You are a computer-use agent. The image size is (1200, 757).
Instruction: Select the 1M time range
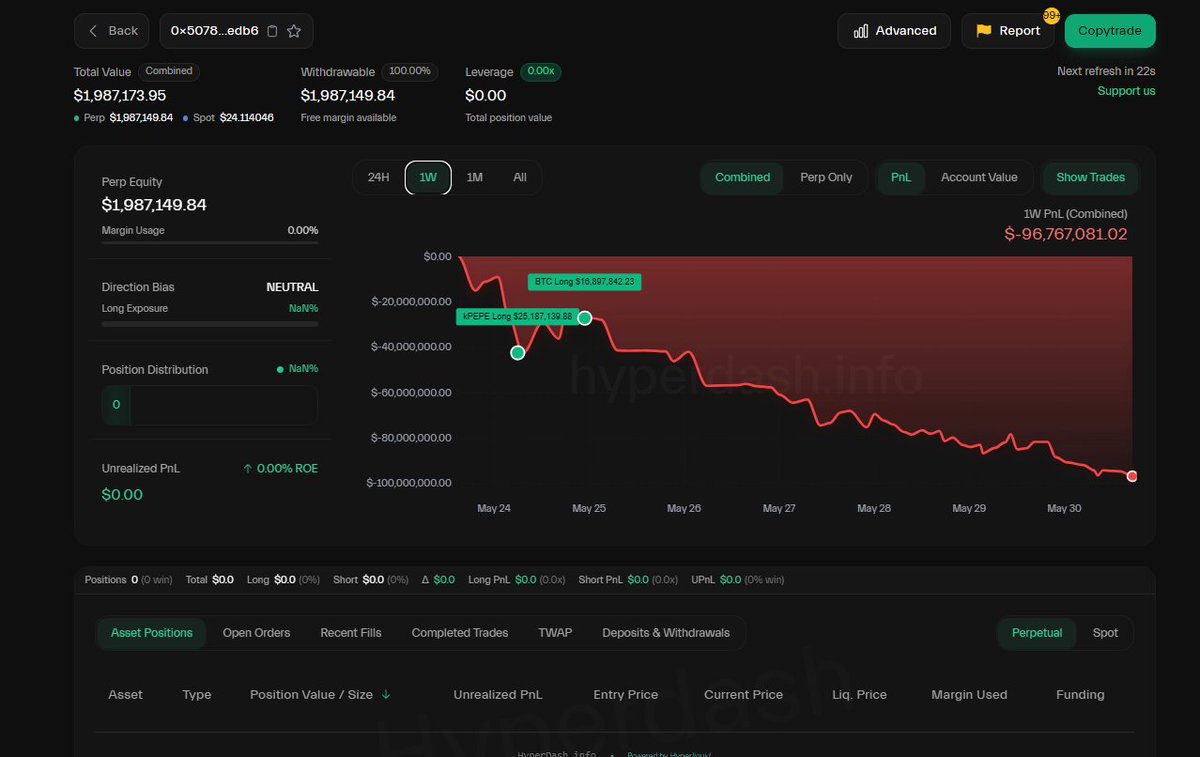(x=474, y=177)
